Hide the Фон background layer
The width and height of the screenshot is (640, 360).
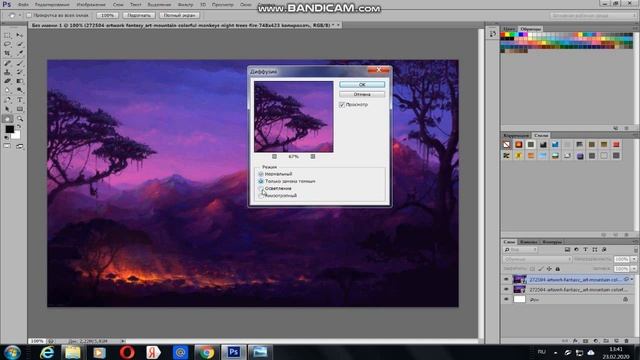click(x=506, y=299)
